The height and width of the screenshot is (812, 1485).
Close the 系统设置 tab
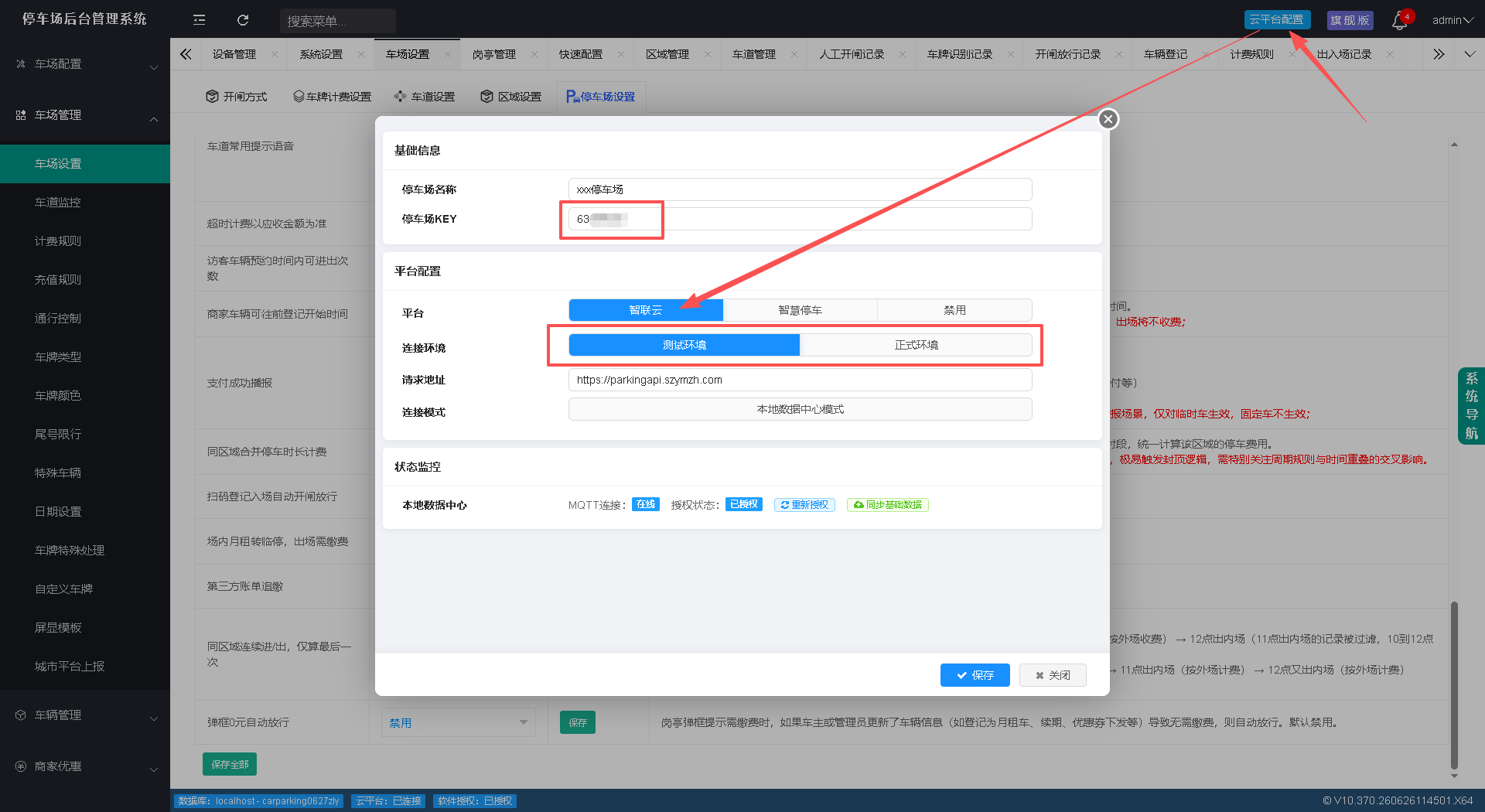tap(360, 54)
